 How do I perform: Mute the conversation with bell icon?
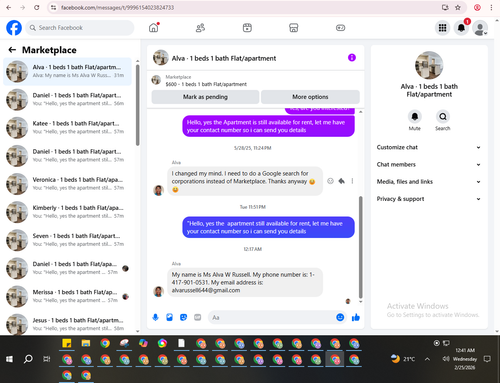415,117
